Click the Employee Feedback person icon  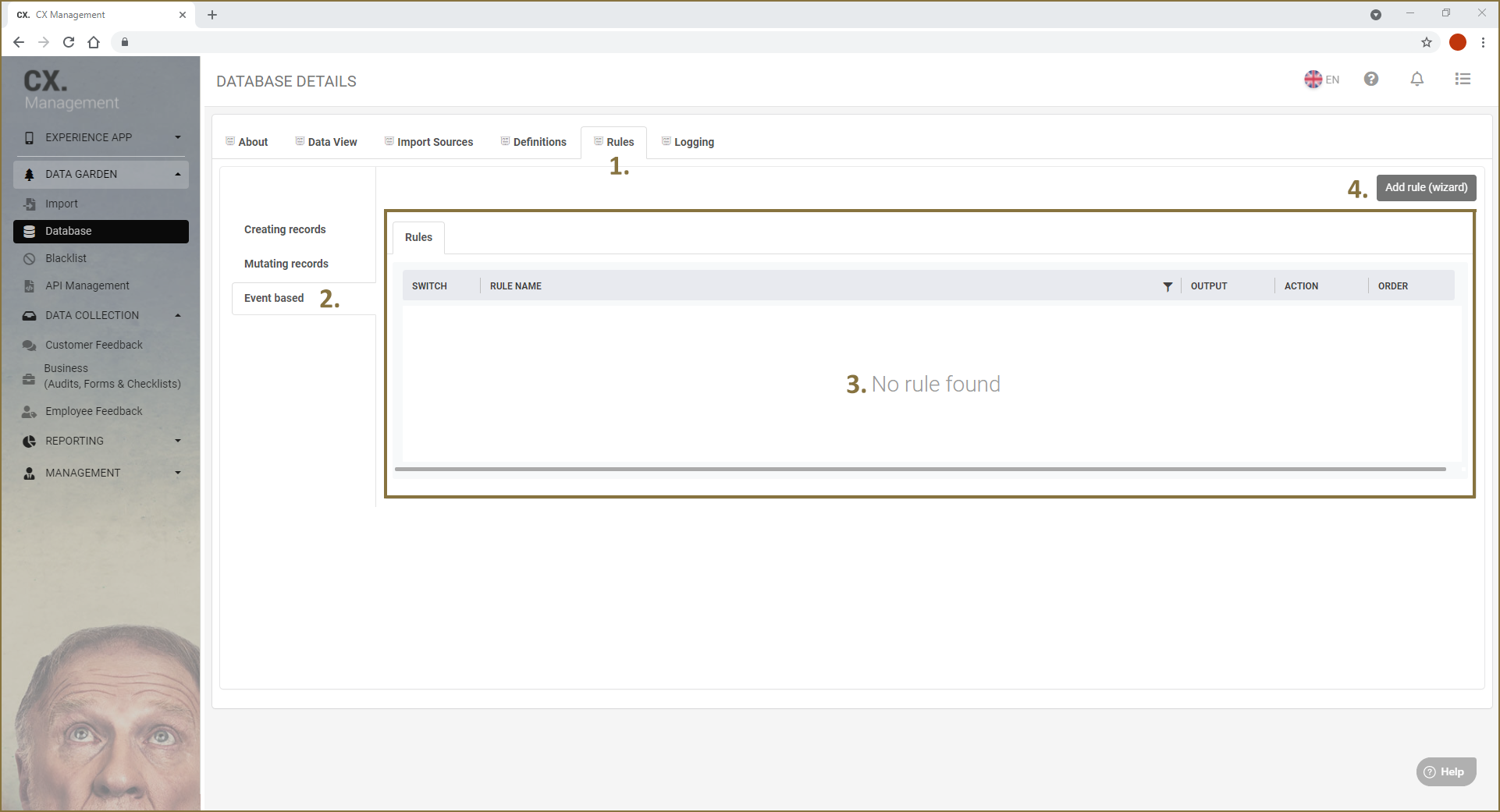pos(29,411)
